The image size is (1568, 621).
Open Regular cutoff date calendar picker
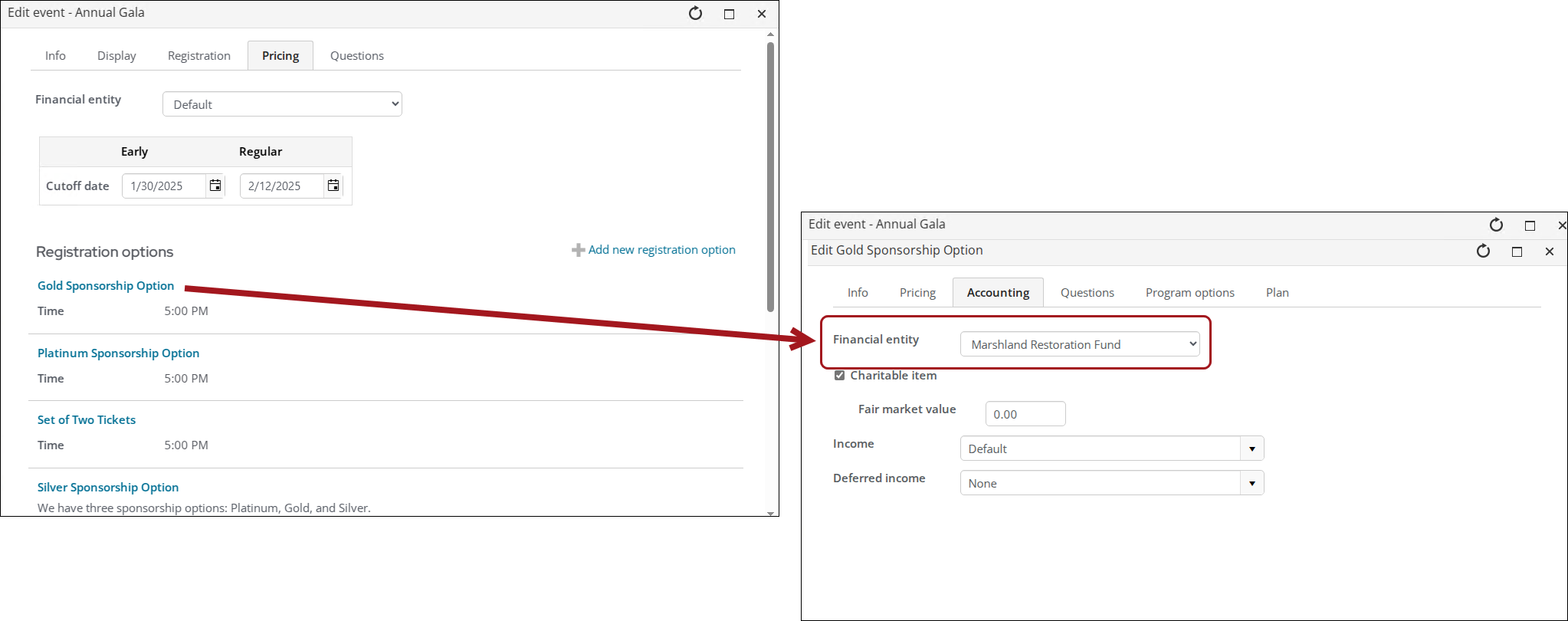[x=333, y=186]
